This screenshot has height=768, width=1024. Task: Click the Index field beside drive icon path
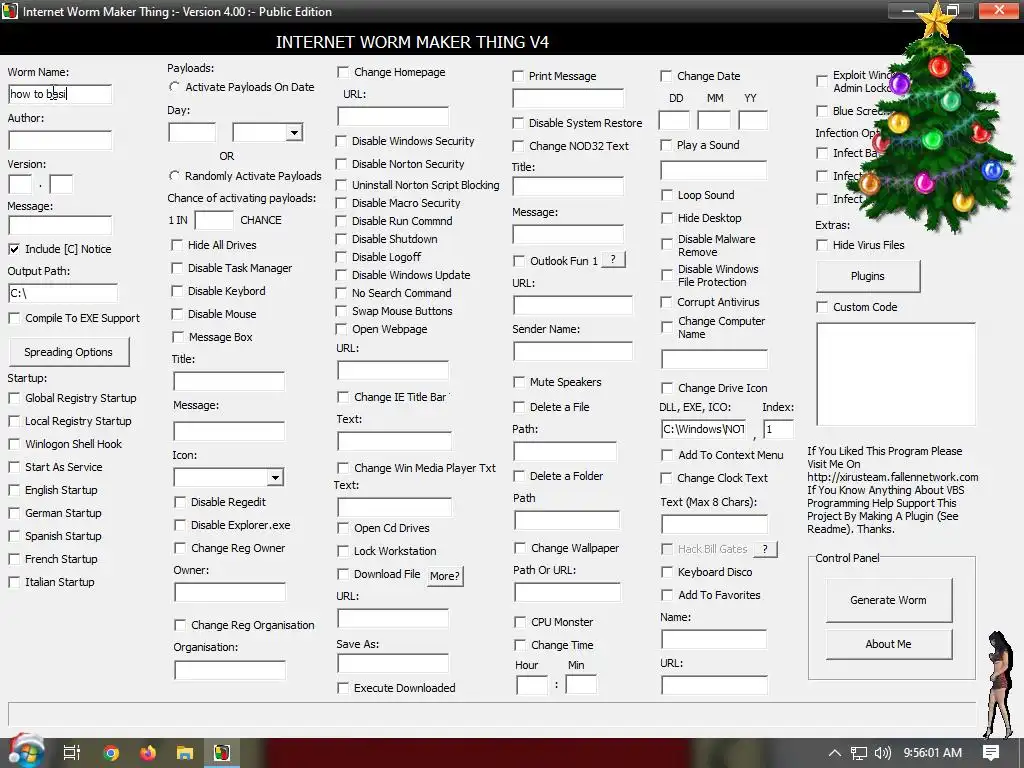click(778, 429)
